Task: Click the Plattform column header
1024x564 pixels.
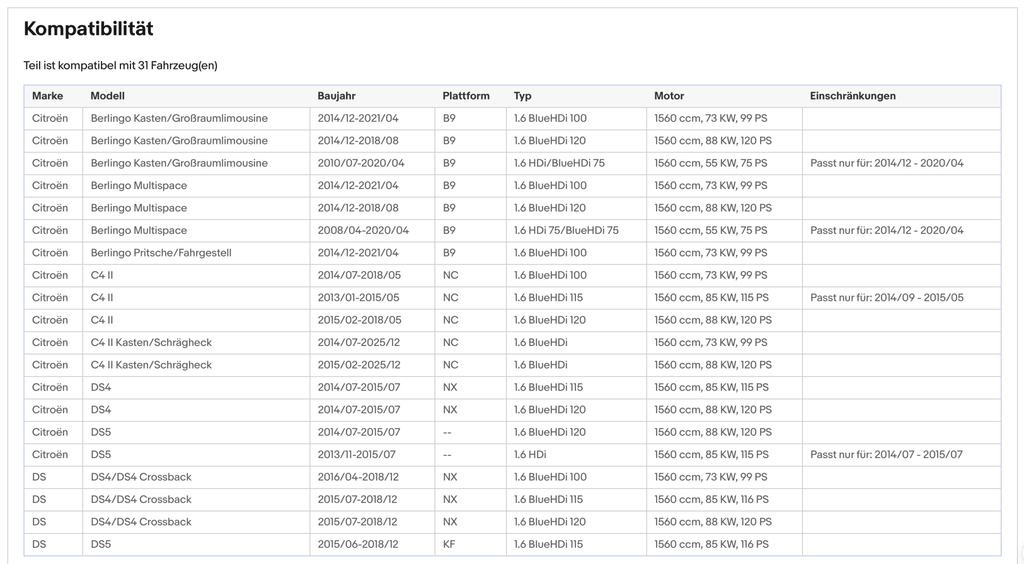Action: [466, 96]
